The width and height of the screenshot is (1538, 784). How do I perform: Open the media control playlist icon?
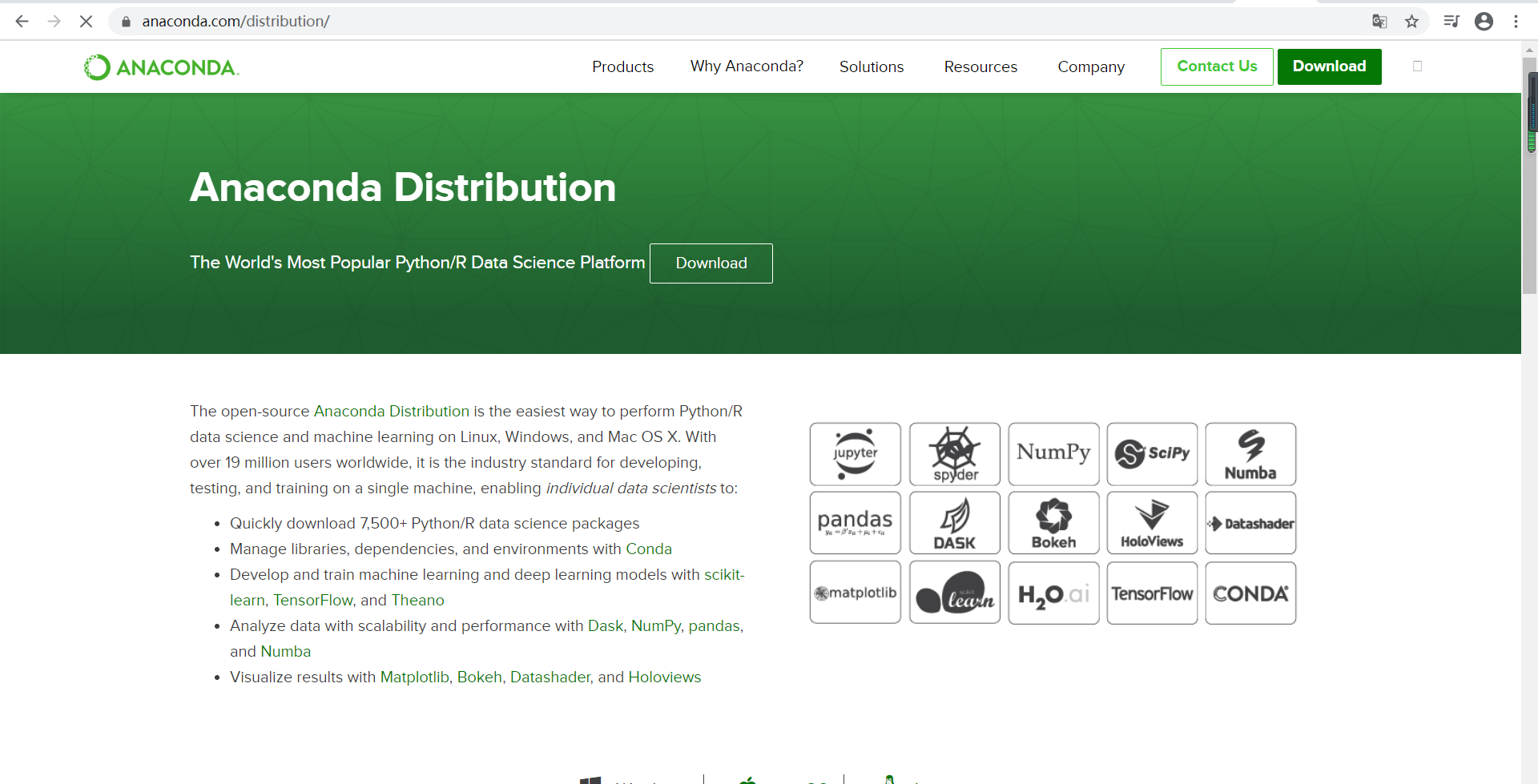[x=1451, y=22]
